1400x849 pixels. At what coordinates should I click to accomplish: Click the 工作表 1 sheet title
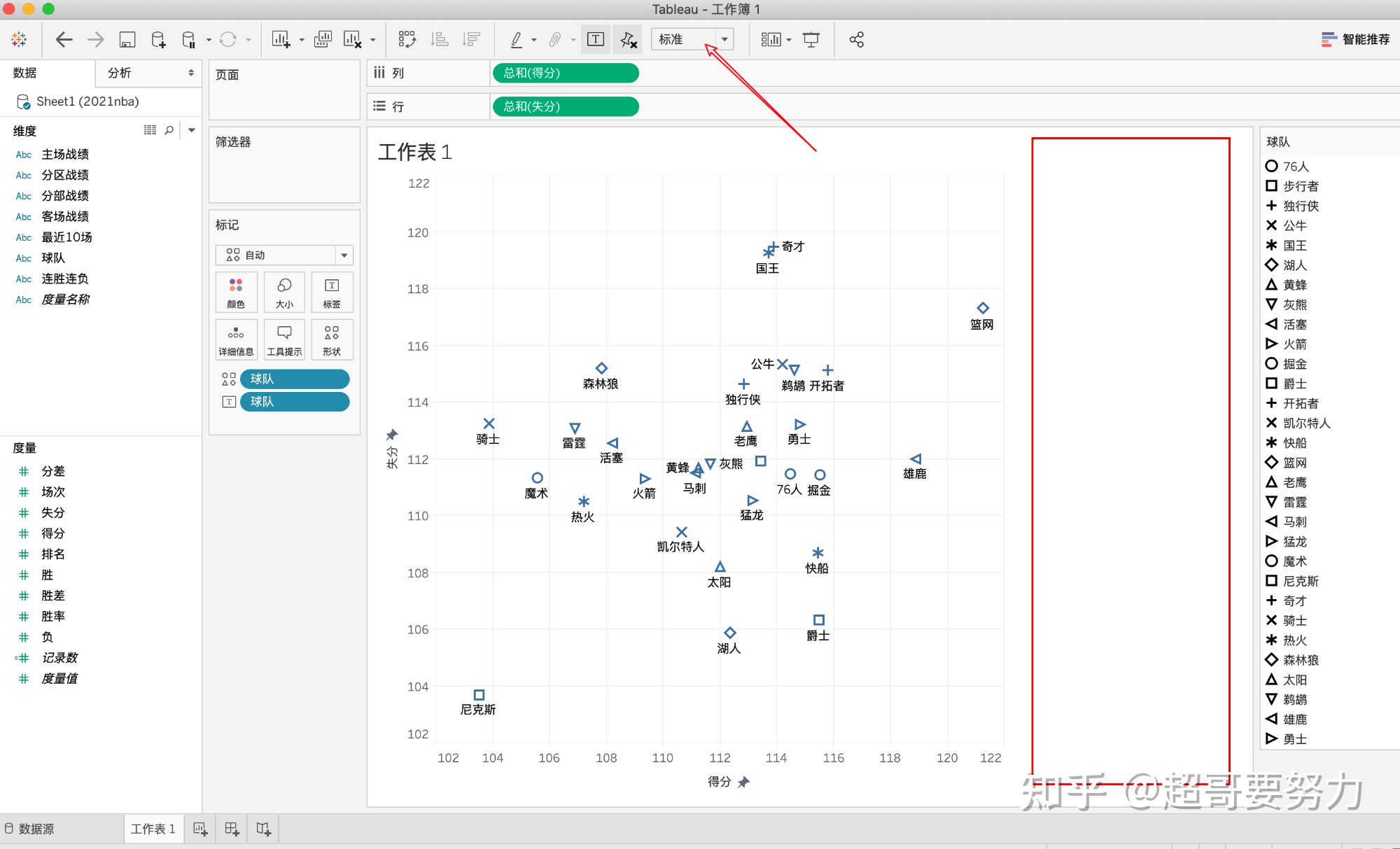click(x=415, y=152)
